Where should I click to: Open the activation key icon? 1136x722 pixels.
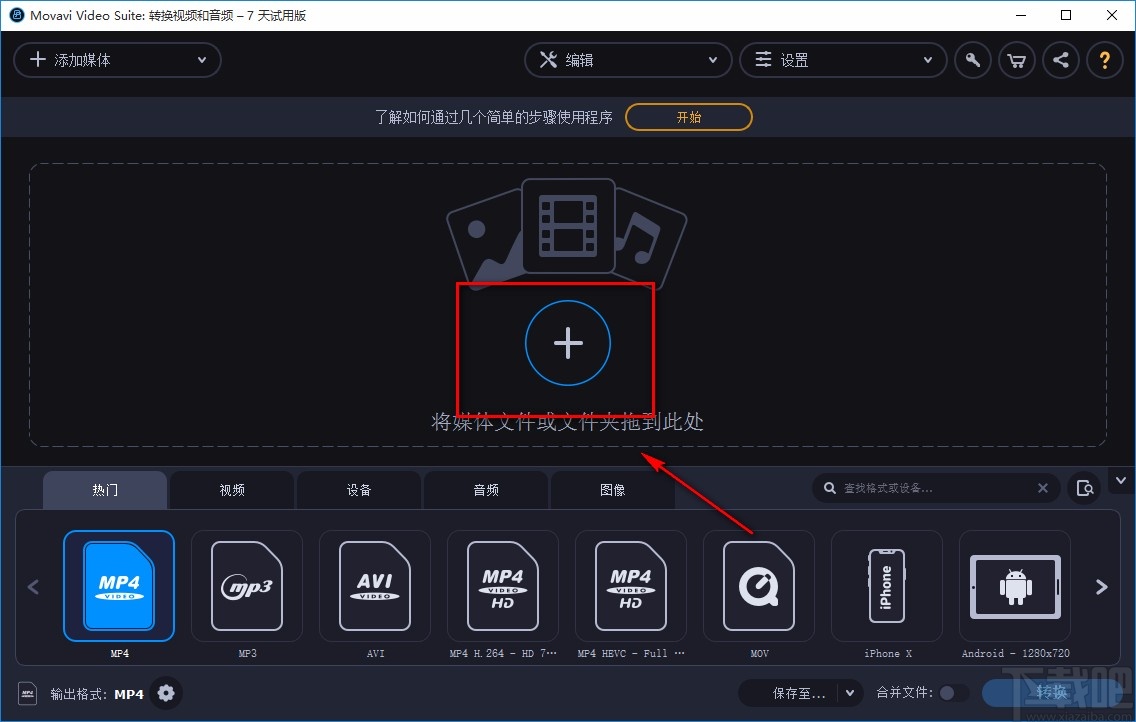972,60
